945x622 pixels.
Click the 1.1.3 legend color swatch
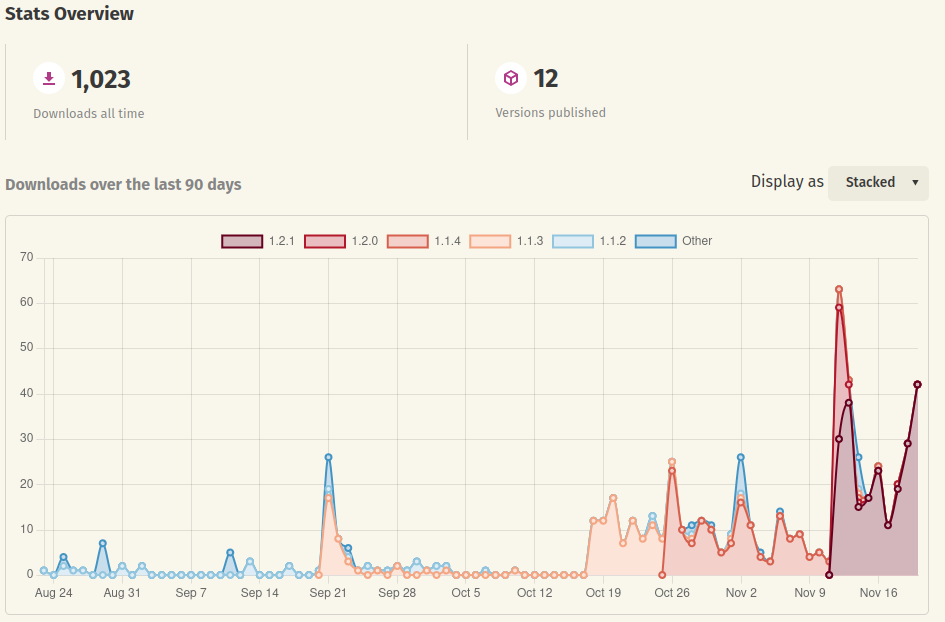coord(490,241)
